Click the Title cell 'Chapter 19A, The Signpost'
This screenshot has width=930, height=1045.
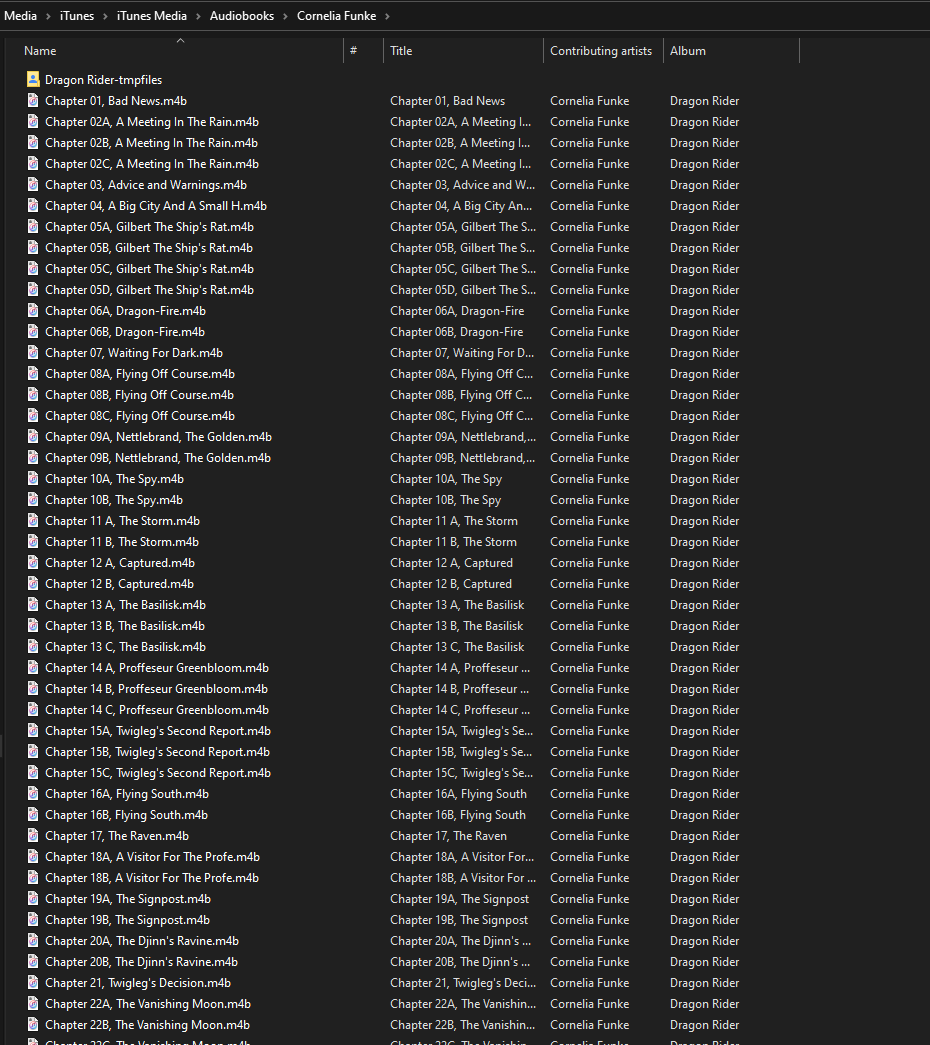pyautogui.click(x=460, y=898)
